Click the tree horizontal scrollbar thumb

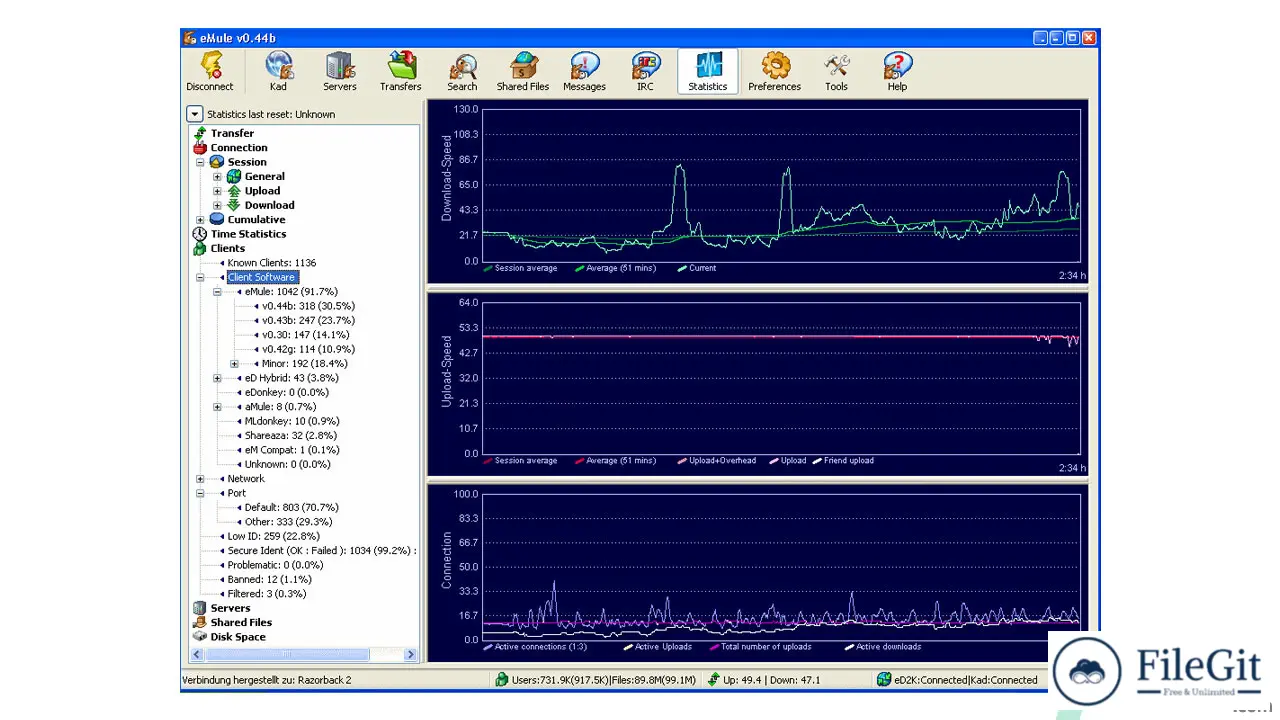click(287, 654)
